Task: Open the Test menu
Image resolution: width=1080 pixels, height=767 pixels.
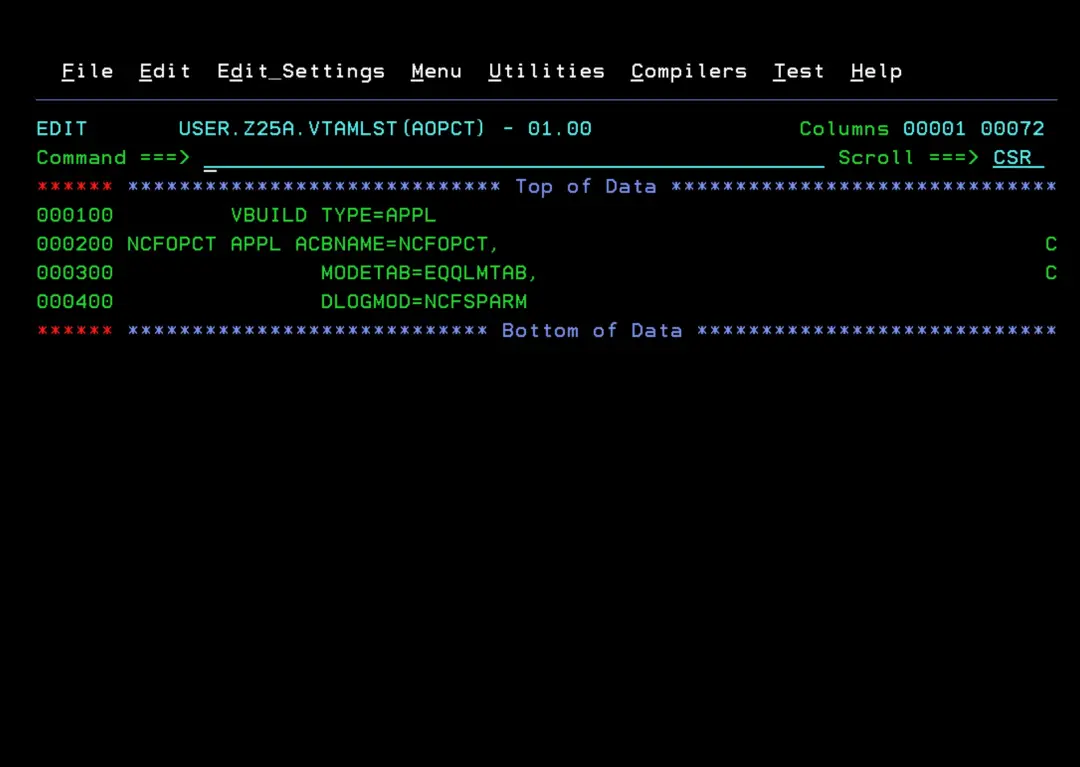Action: (x=798, y=72)
